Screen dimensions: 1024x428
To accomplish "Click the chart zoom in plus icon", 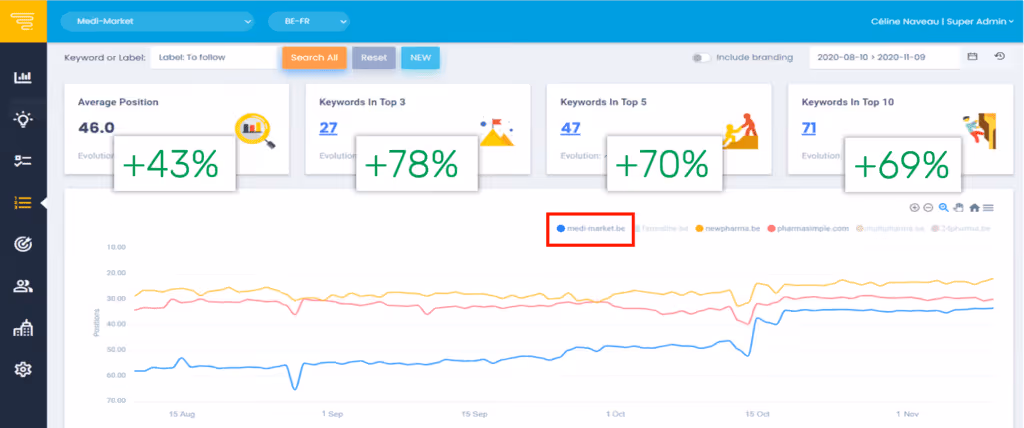I will (914, 208).
